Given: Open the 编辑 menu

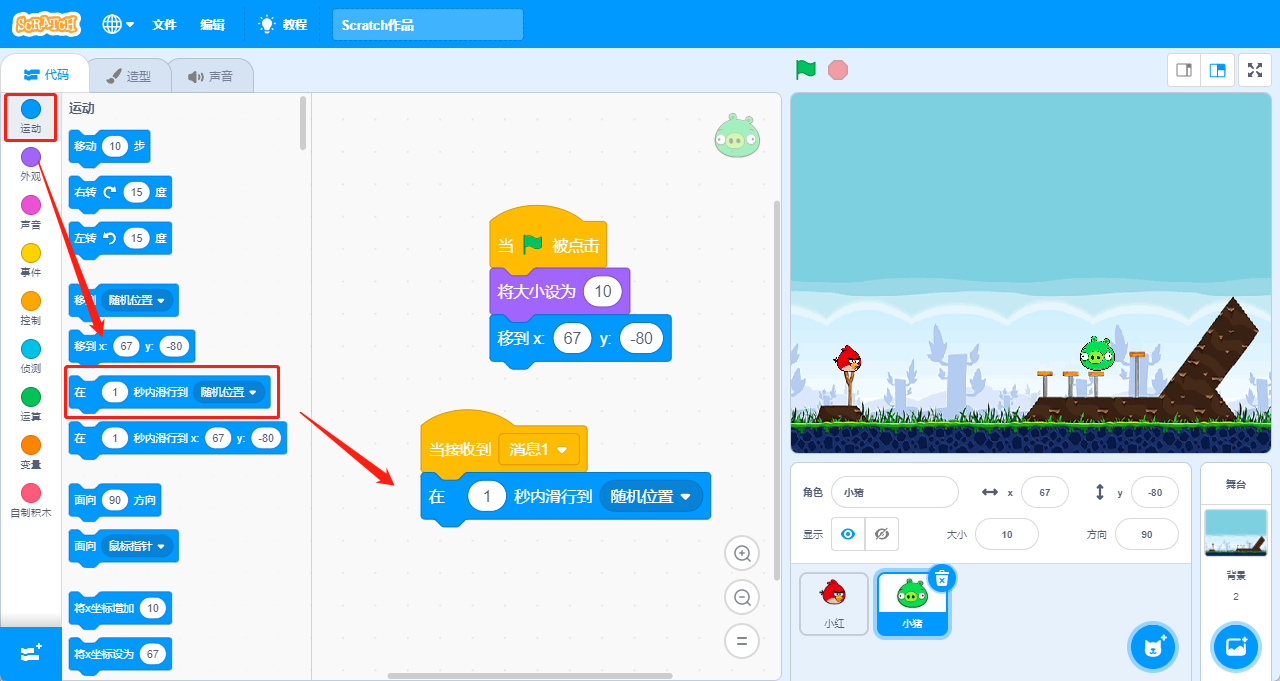Looking at the screenshot, I should (x=212, y=24).
